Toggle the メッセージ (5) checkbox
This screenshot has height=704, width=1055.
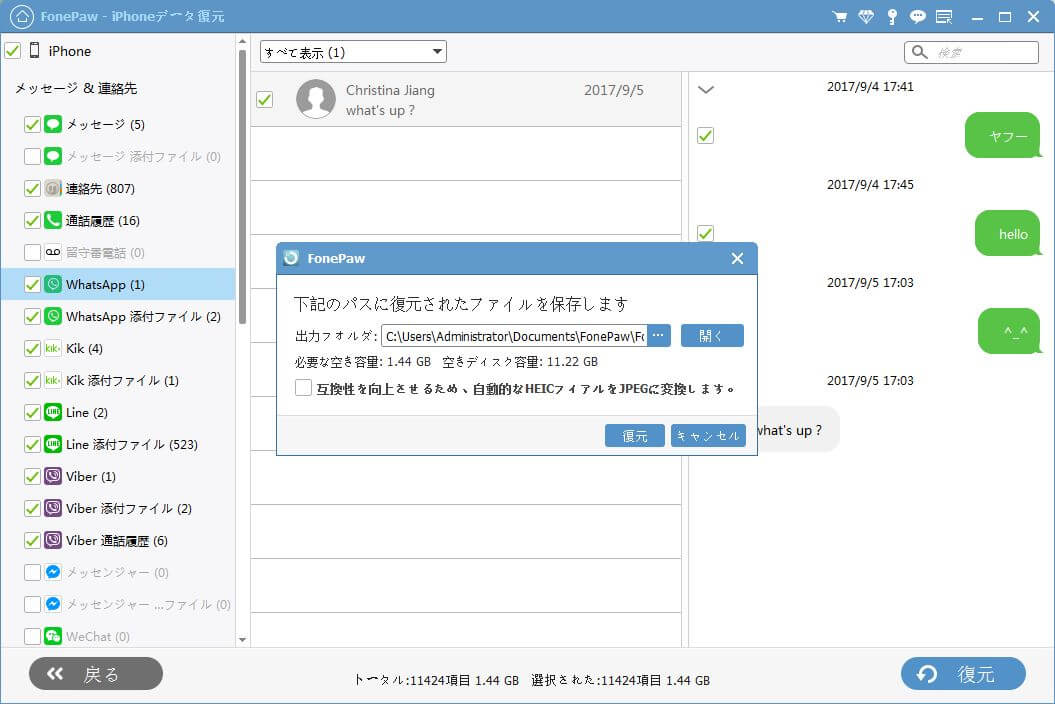click(x=32, y=125)
